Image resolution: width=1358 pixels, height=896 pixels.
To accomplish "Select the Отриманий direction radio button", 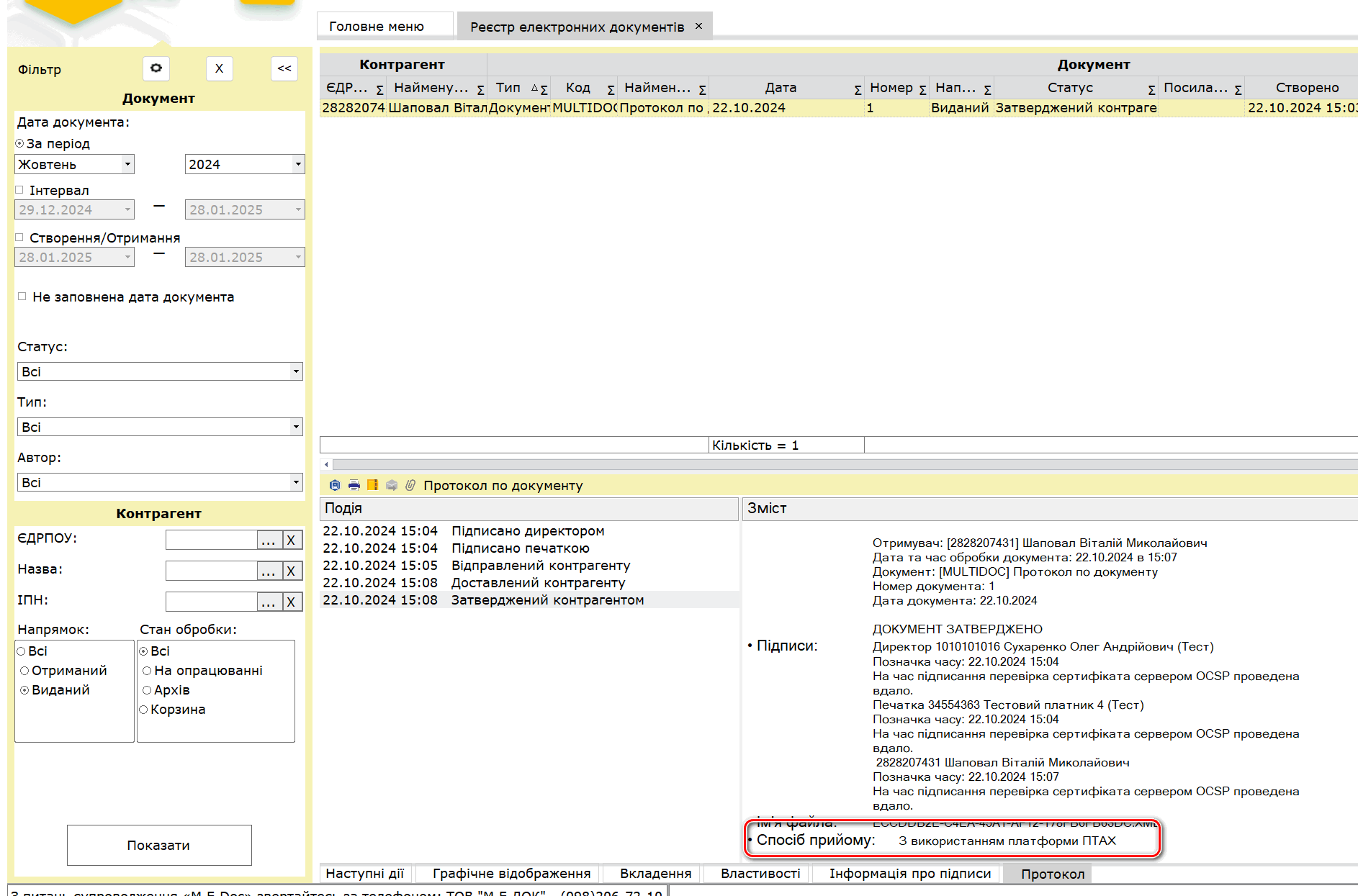I will (25, 671).
